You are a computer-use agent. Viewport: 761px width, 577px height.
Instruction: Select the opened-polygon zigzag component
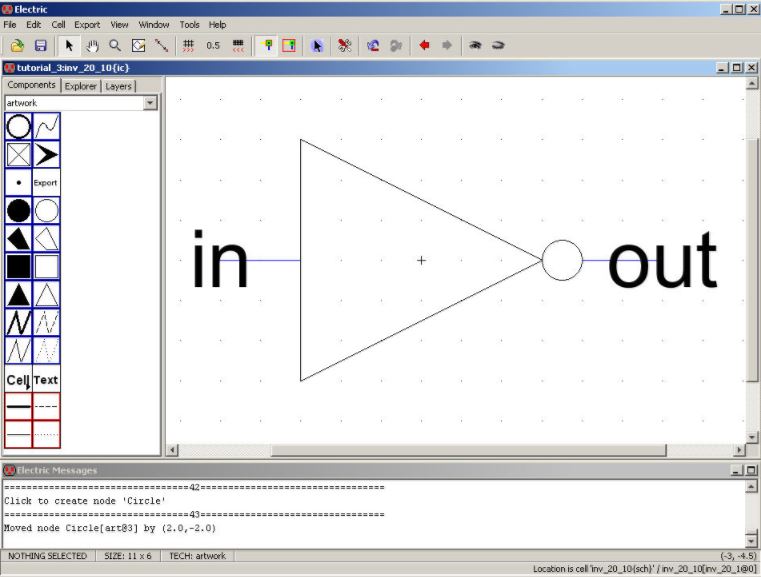(x=18, y=322)
